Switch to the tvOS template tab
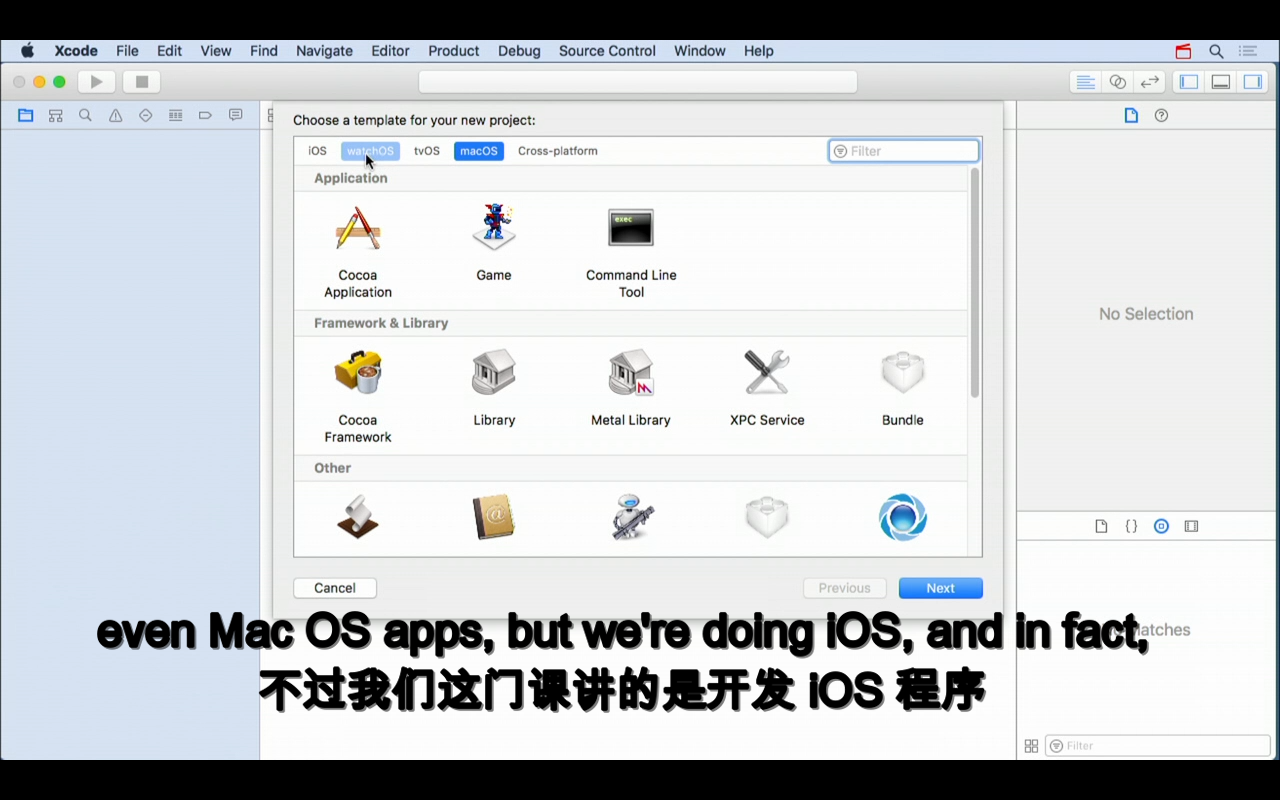 point(427,151)
